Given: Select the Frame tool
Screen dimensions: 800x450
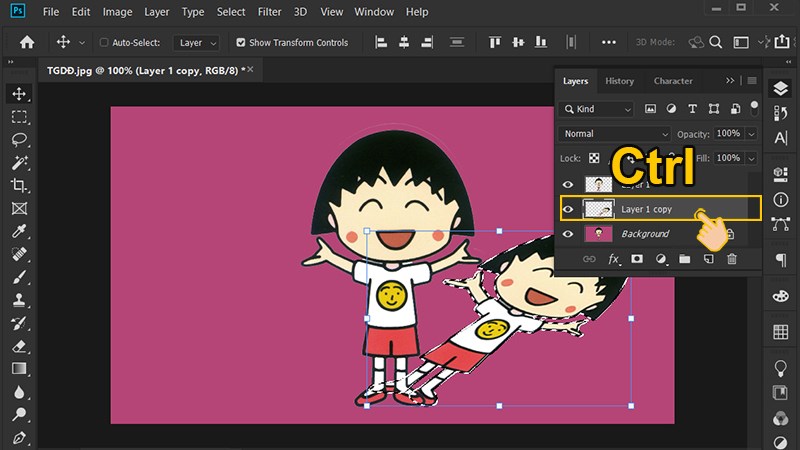Looking at the screenshot, I should pos(19,208).
